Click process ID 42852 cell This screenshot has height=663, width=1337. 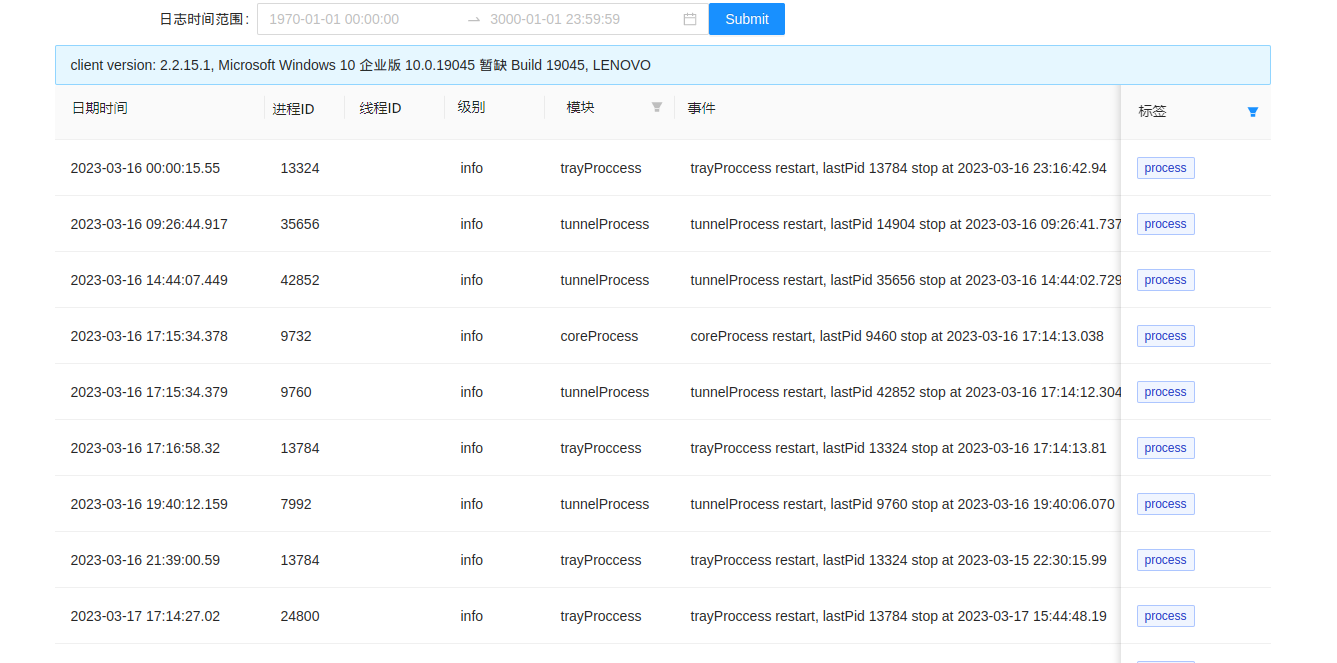coord(300,280)
